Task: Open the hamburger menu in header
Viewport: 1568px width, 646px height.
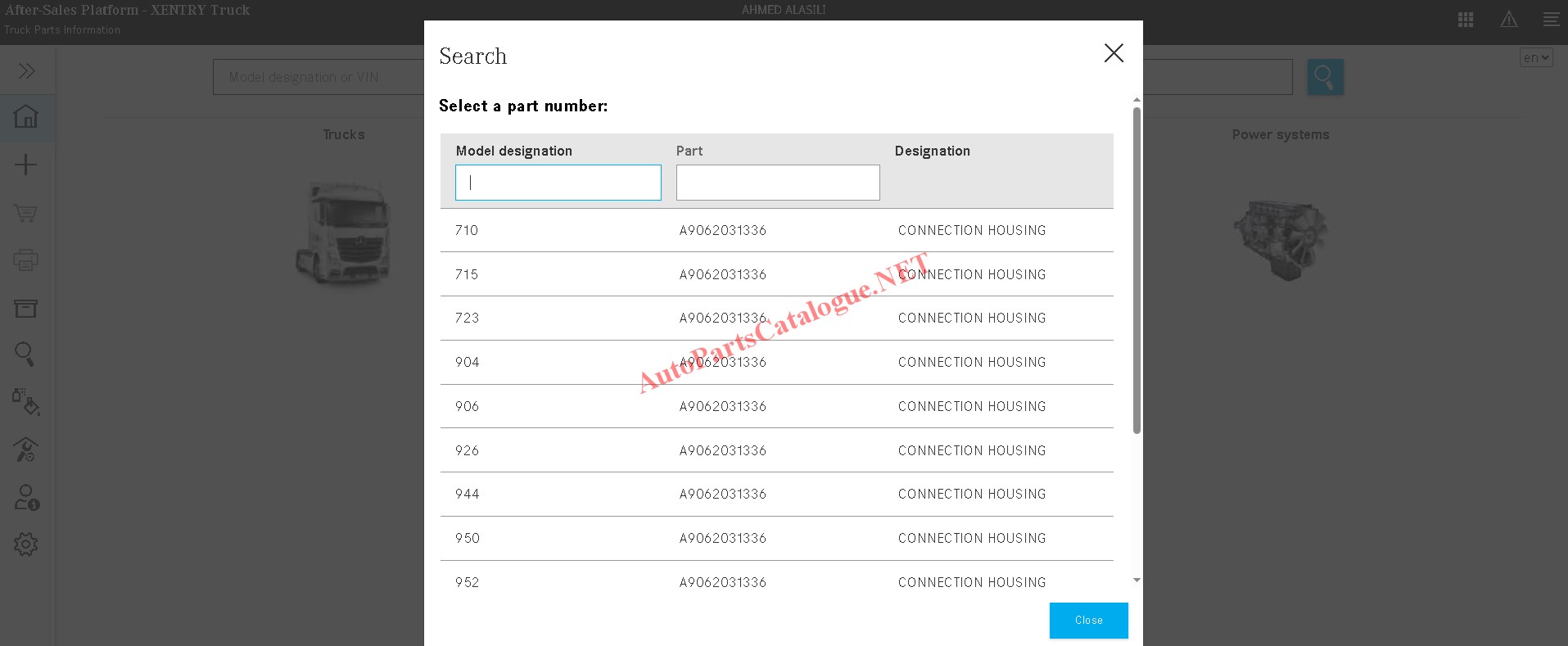Action: [1551, 20]
